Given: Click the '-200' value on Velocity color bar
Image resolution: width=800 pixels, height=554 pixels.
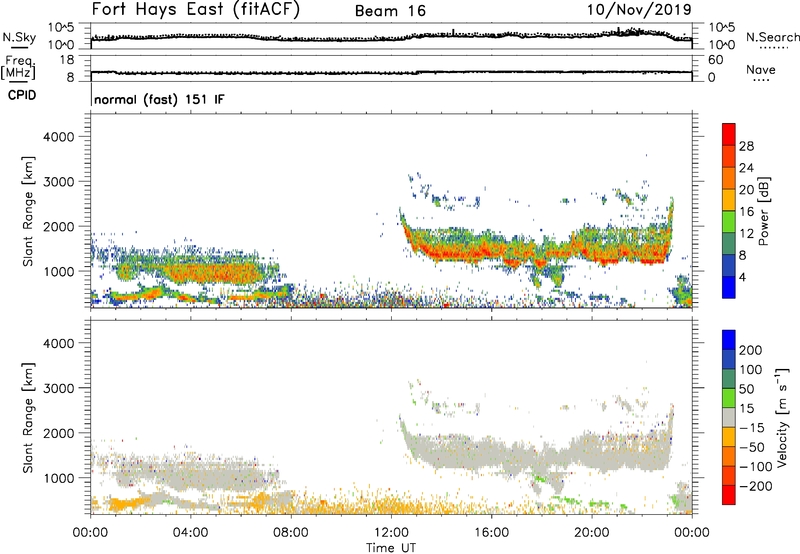Looking at the screenshot, I should (x=756, y=486).
